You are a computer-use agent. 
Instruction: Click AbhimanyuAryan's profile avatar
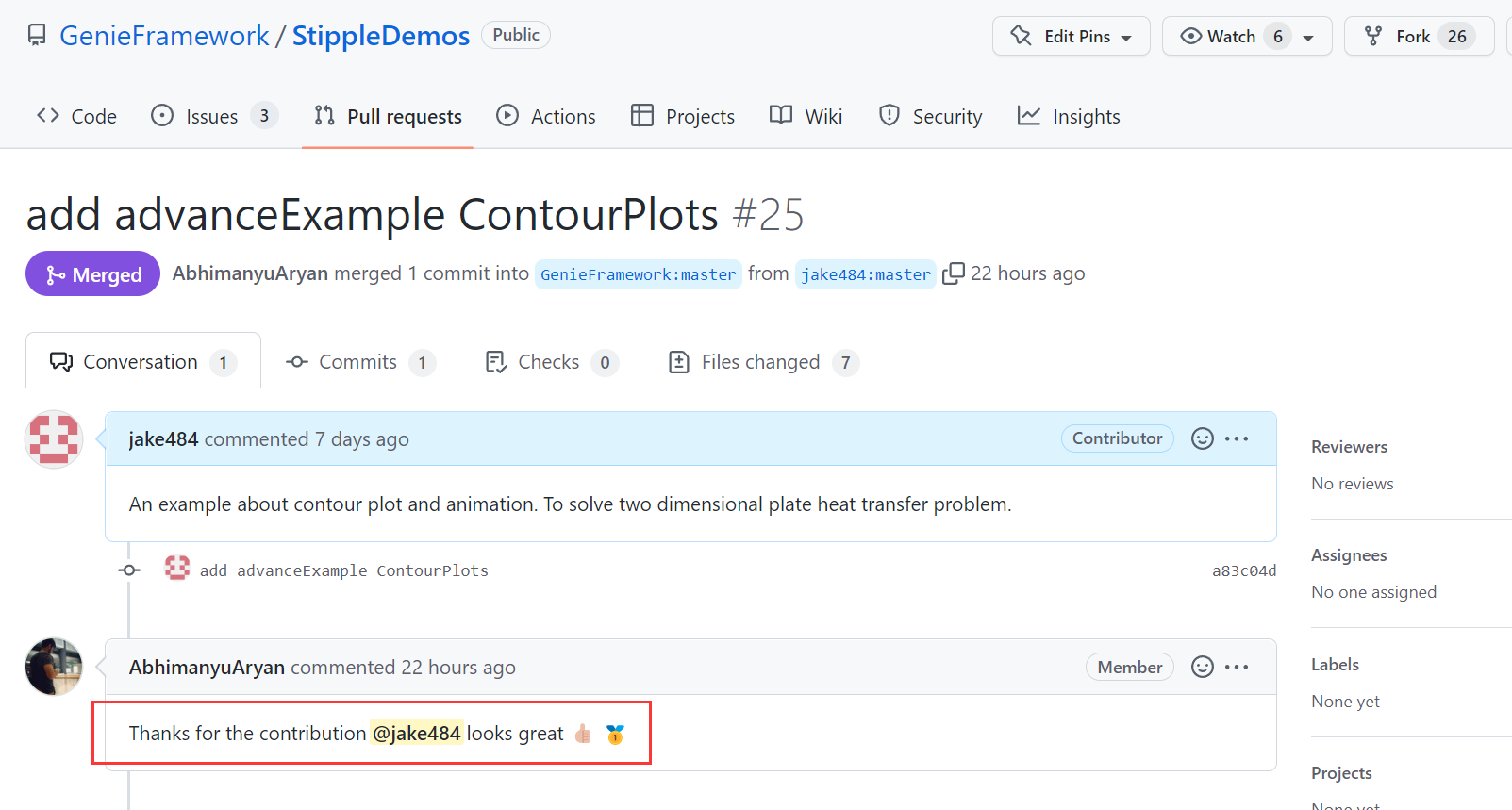coord(54,667)
